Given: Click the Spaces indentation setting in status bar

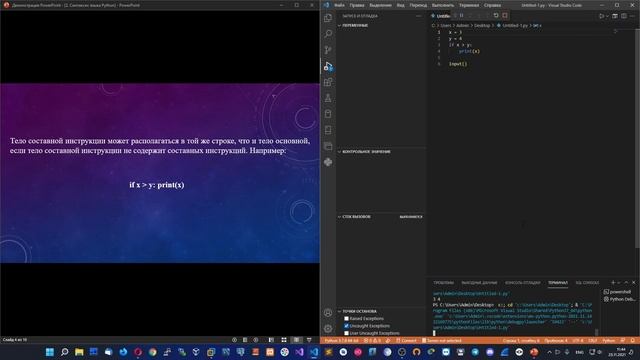Looking at the screenshot, I should [x=556, y=340].
